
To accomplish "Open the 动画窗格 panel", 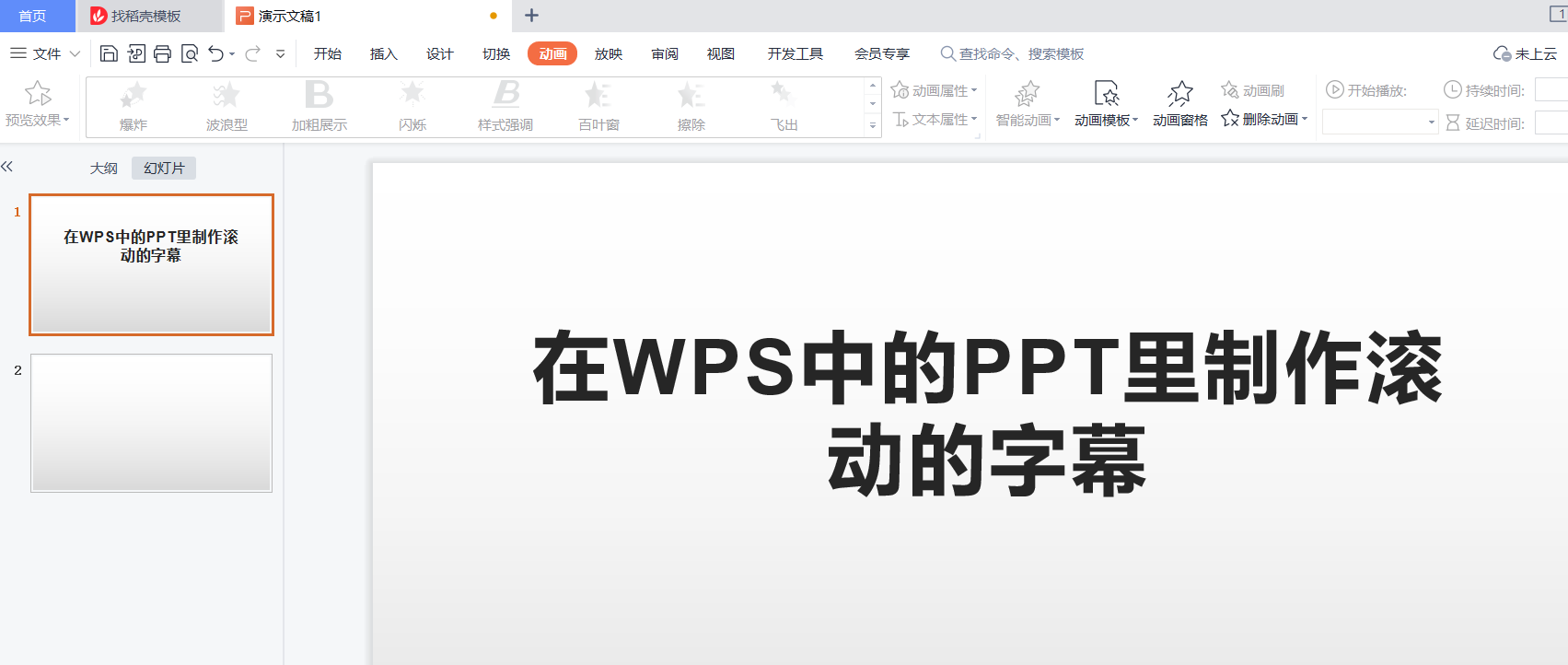I will [1180, 104].
